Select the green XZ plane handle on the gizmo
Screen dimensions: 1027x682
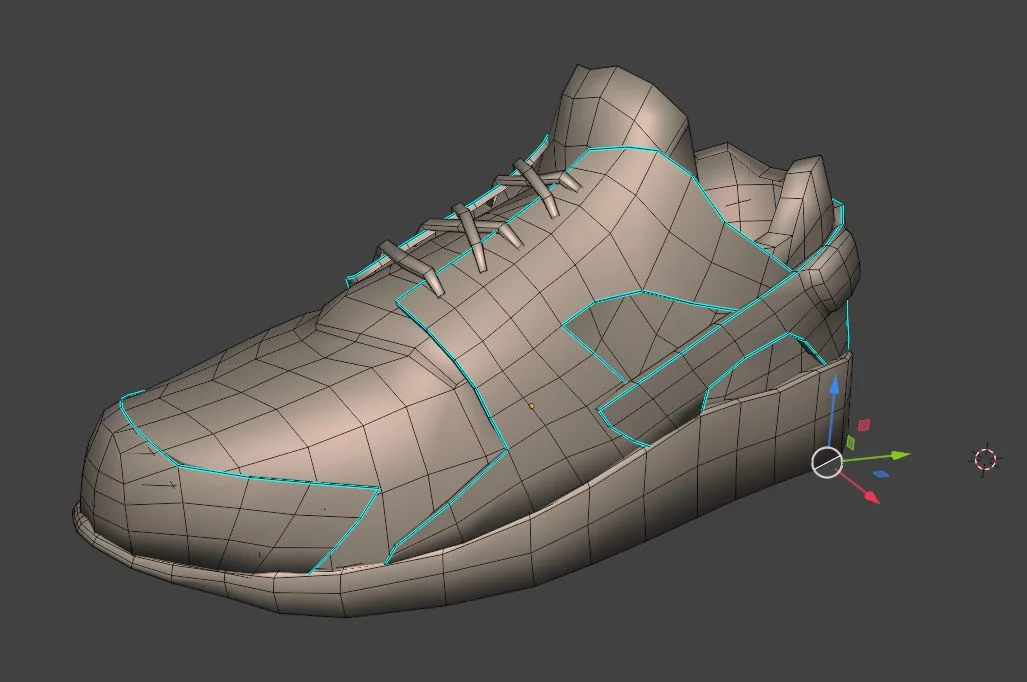851,442
